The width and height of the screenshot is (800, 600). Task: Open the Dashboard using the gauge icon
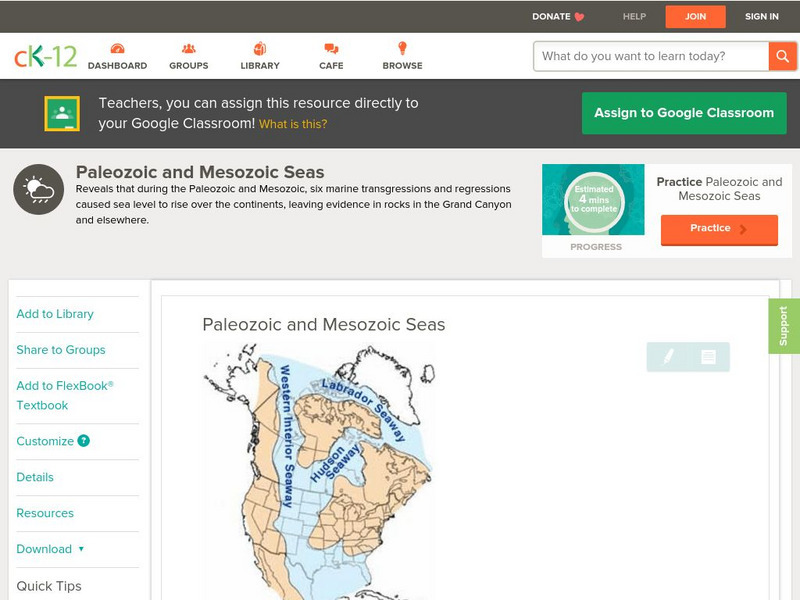click(x=119, y=46)
